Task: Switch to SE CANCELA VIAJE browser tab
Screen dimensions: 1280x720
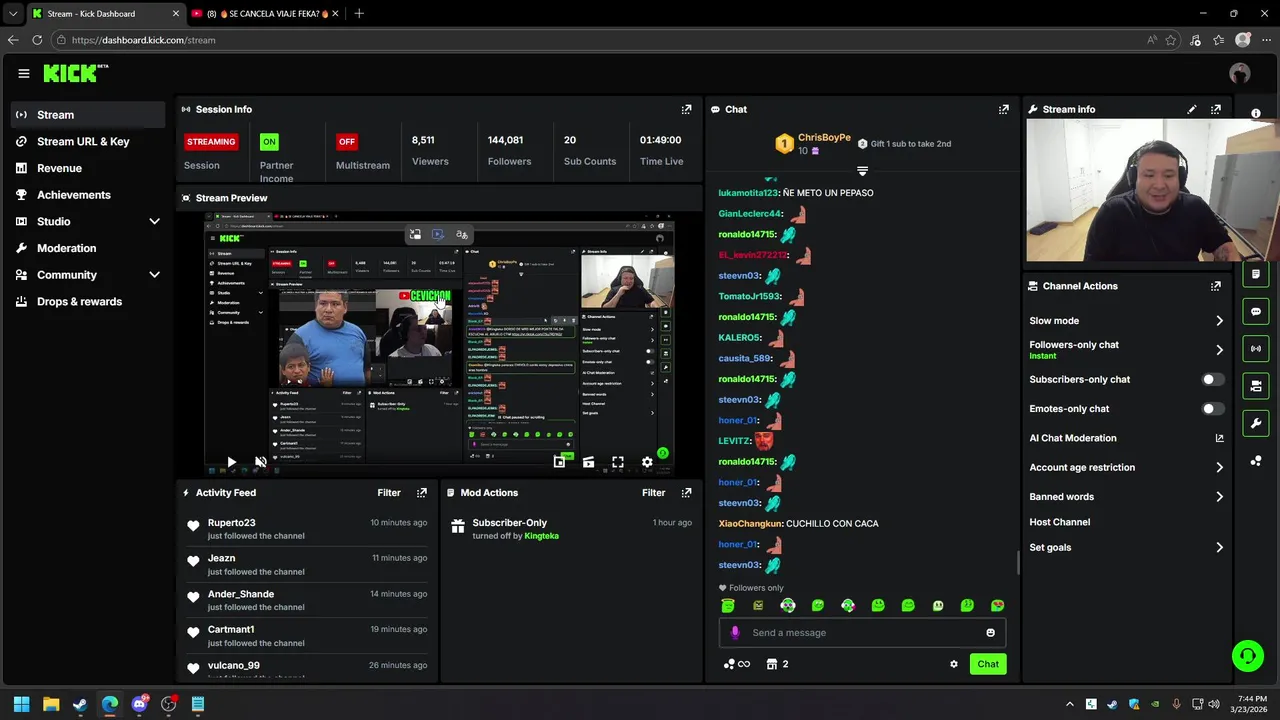Action: tap(265, 14)
